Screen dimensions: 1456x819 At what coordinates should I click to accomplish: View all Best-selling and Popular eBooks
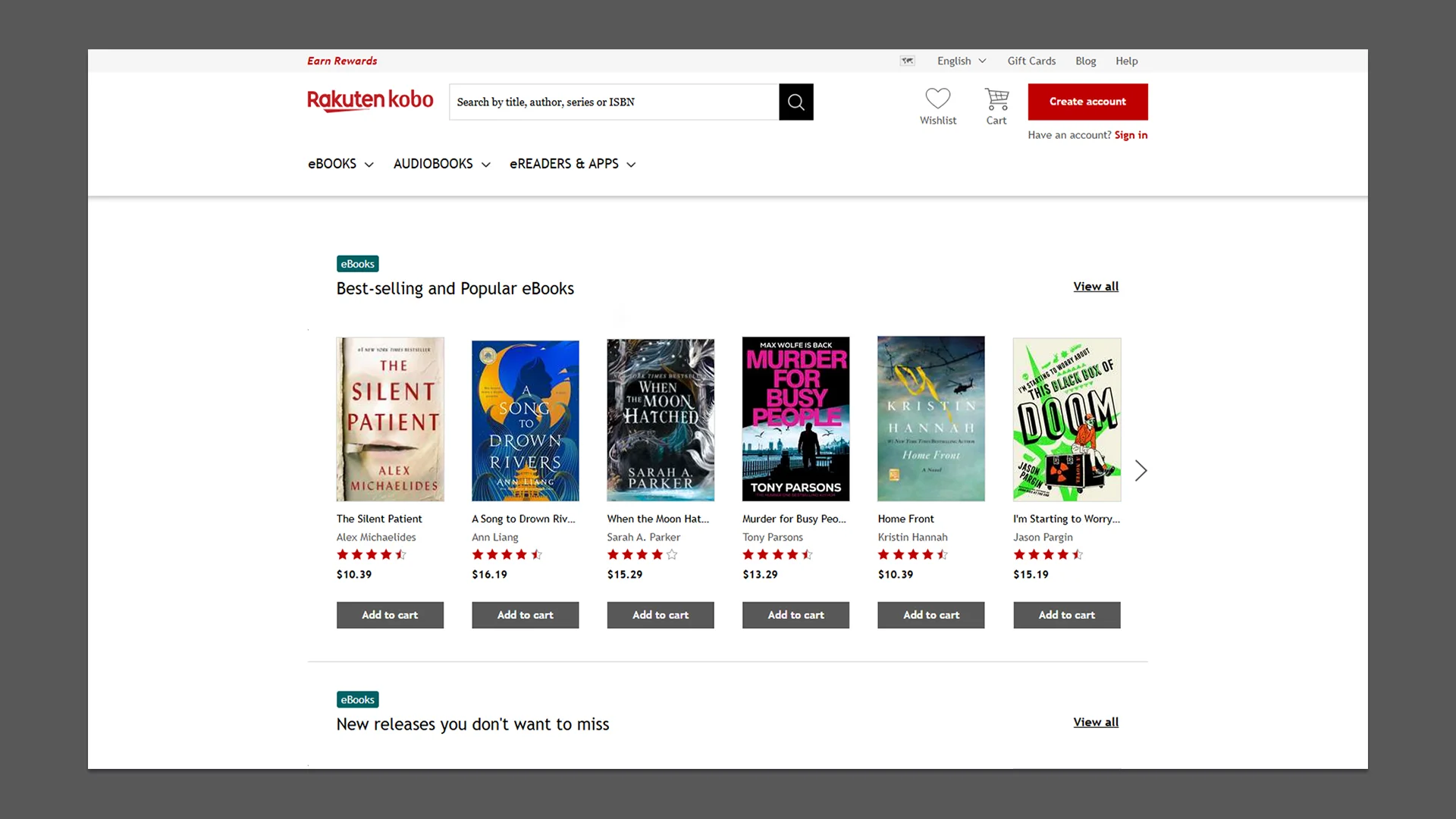point(1095,287)
